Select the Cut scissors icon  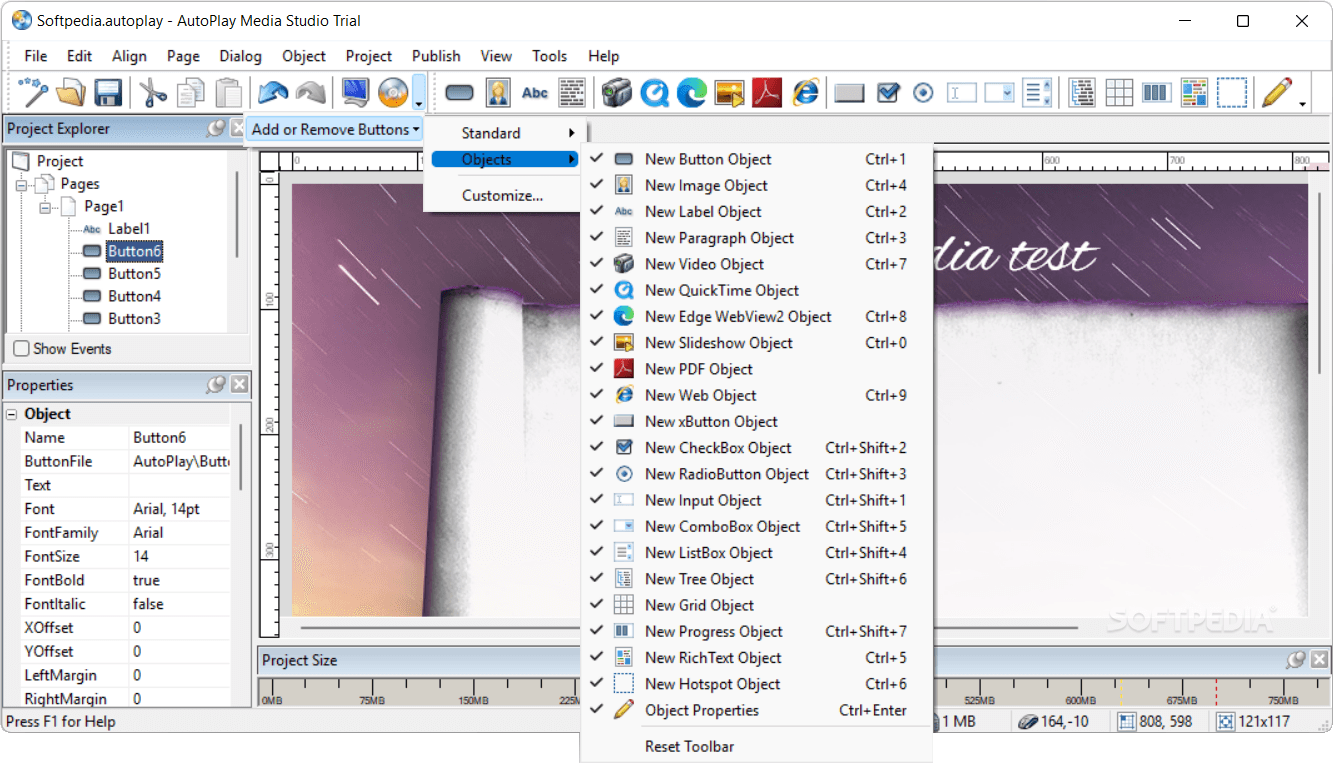pyautogui.click(x=152, y=93)
